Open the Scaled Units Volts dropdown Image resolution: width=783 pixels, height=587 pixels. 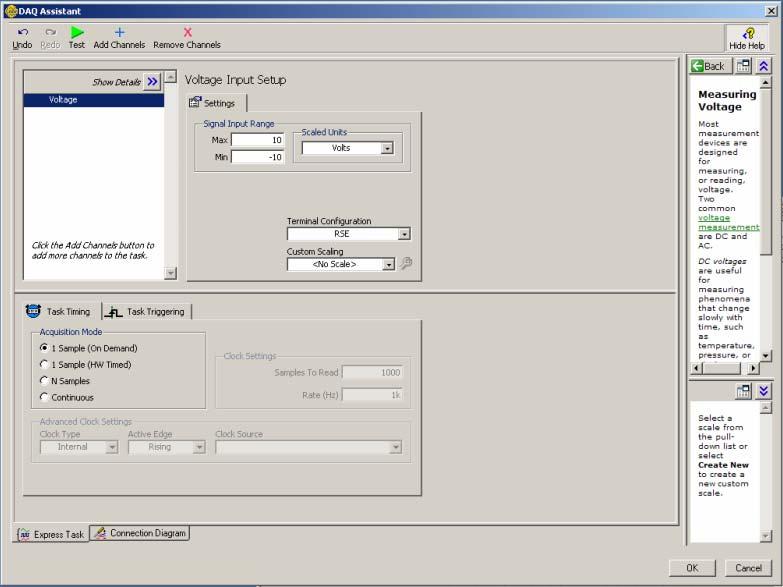(387, 148)
